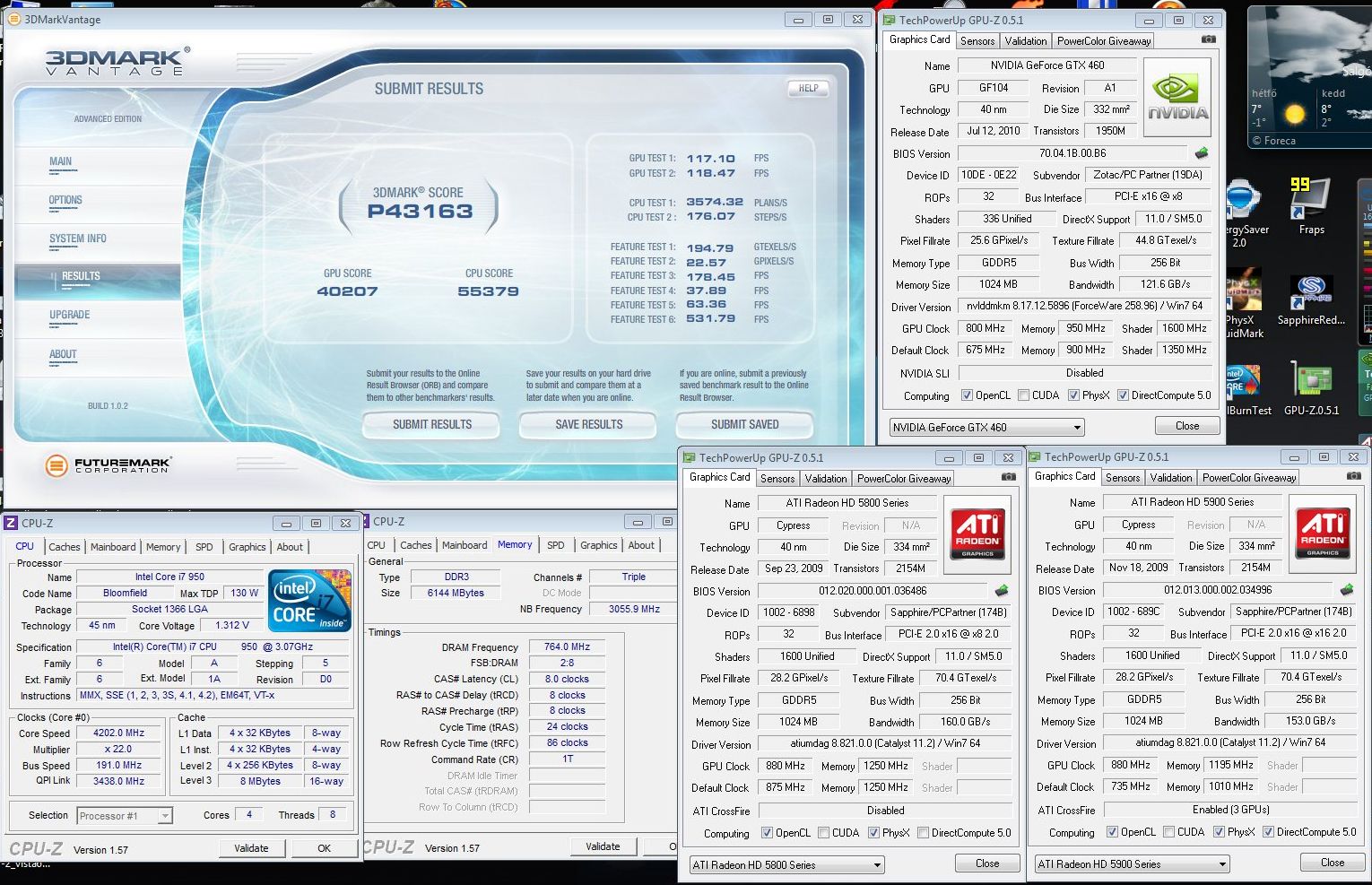This screenshot has height=885, width=1372.
Task: Open SYSTEM INFO in 3DMark Vantage sidebar
Action: pos(78,239)
